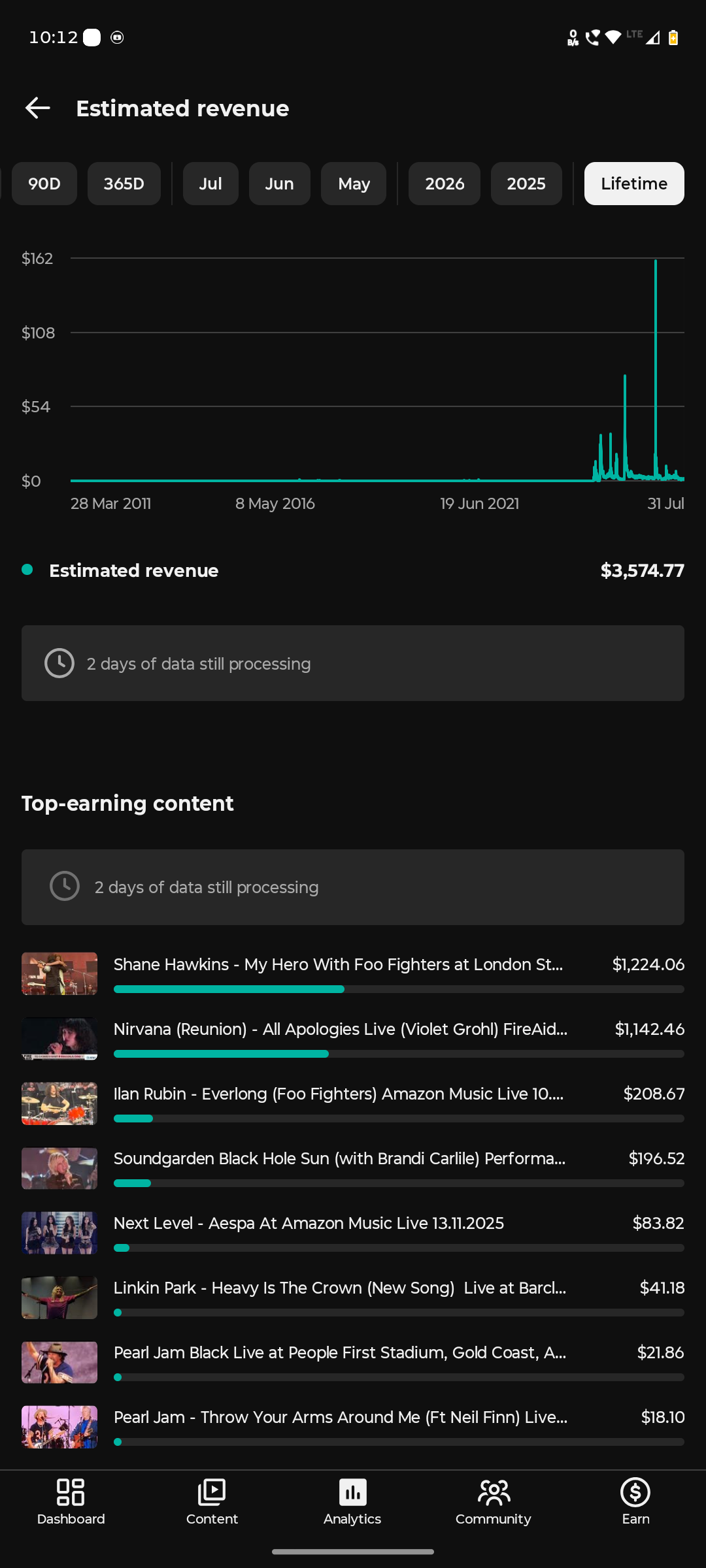Tap the Earn dollar icon
The height and width of the screenshot is (1568, 706).
(x=635, y=1492)
